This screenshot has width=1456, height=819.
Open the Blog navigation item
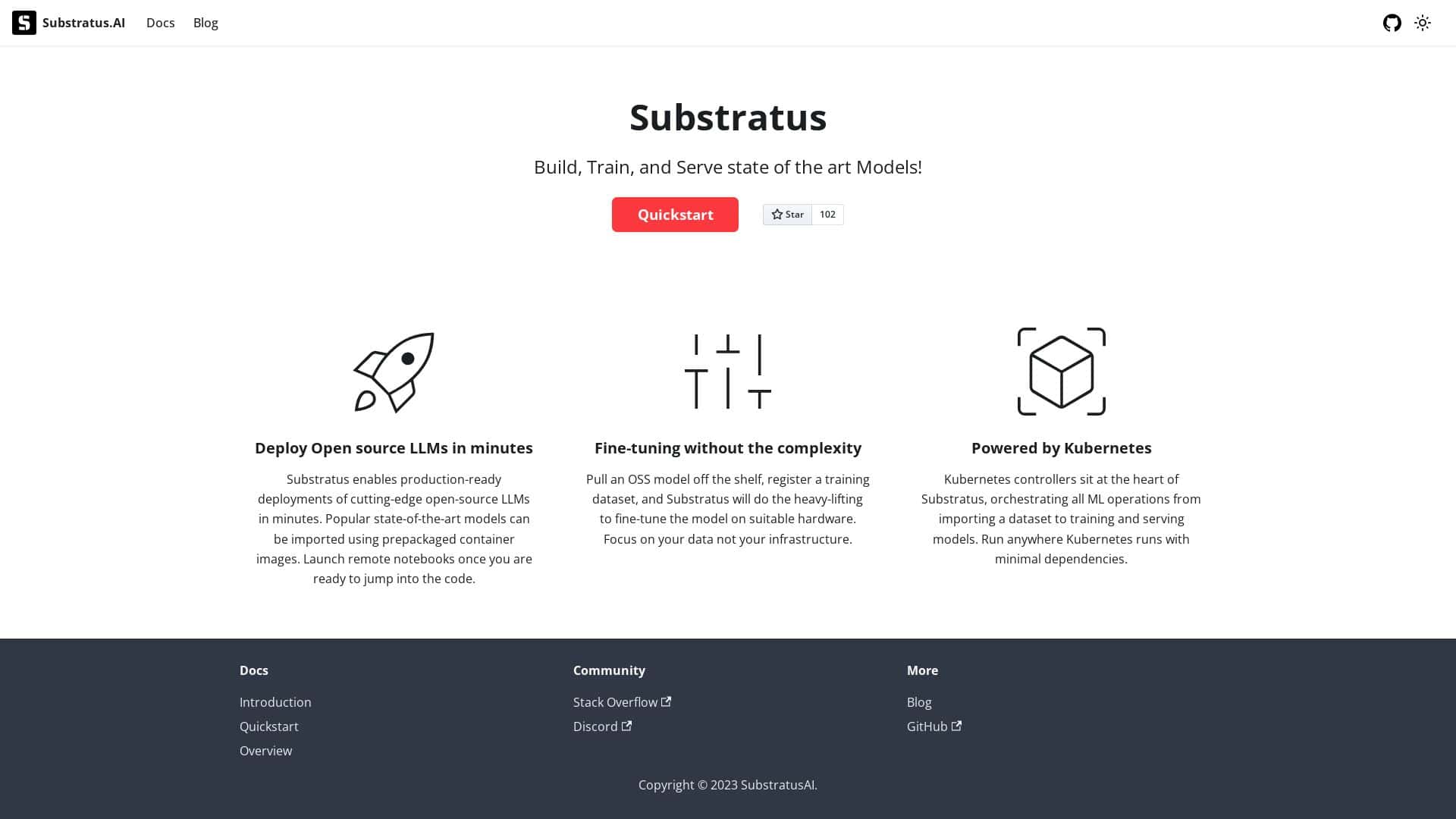coord(206,23)
